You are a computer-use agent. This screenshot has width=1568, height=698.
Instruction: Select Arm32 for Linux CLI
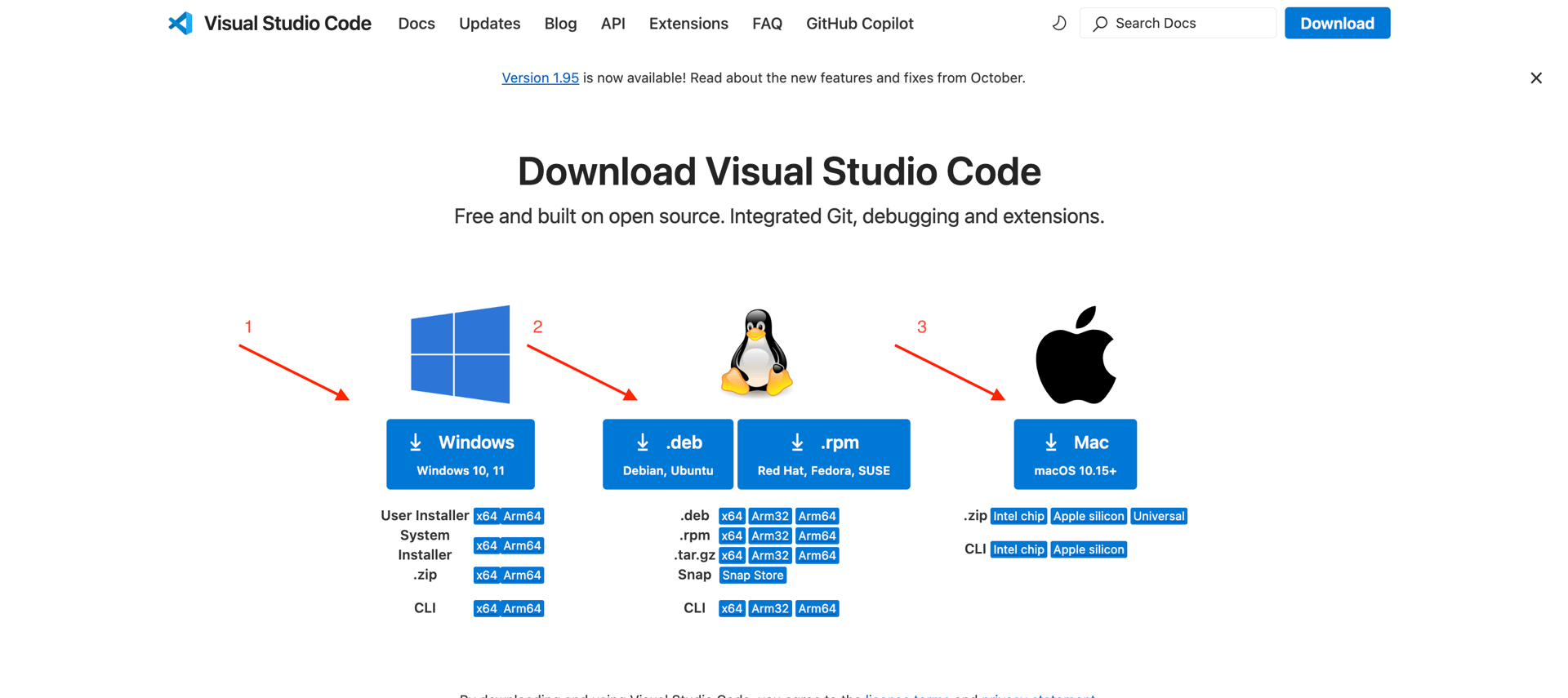(x=770, y=608)
